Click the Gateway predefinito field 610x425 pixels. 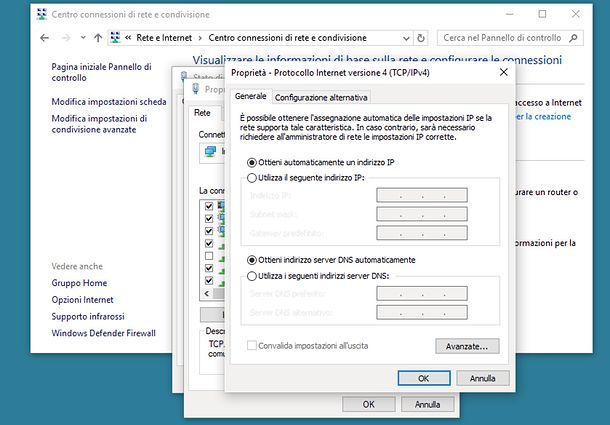pyautogui.click(x=422, y=233)
